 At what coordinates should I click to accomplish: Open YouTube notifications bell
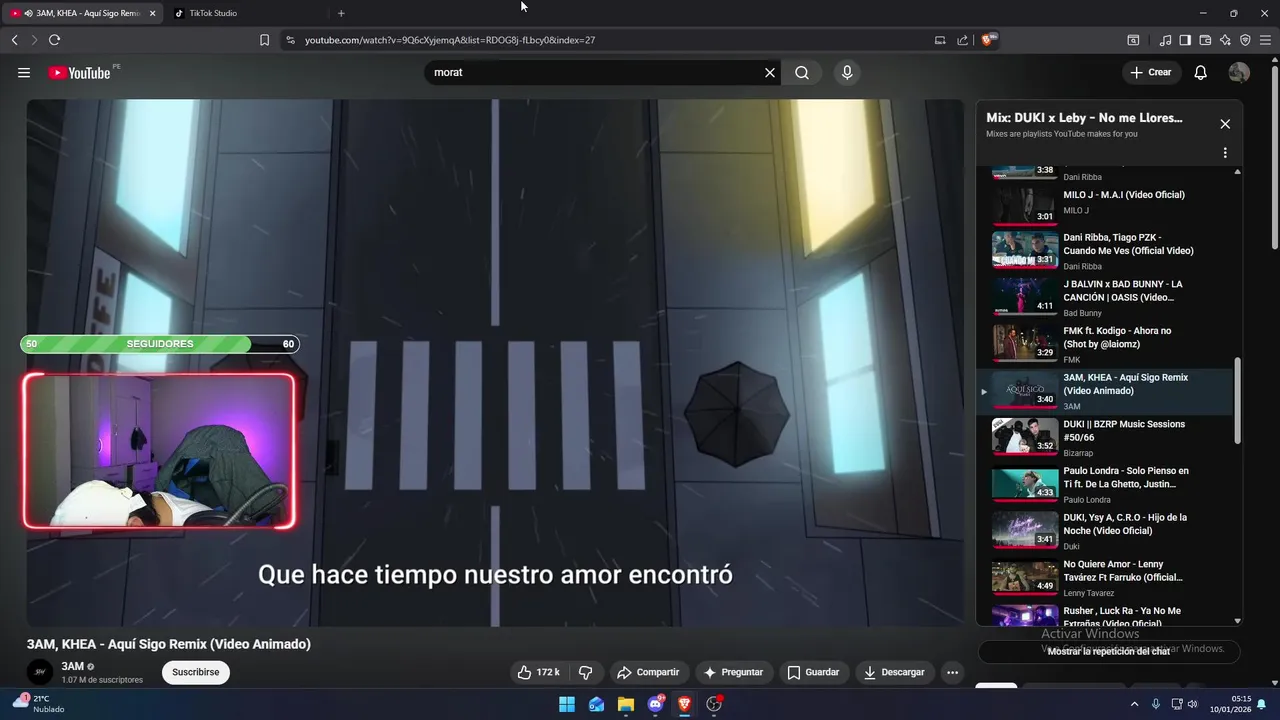[x=1201, y=72]
